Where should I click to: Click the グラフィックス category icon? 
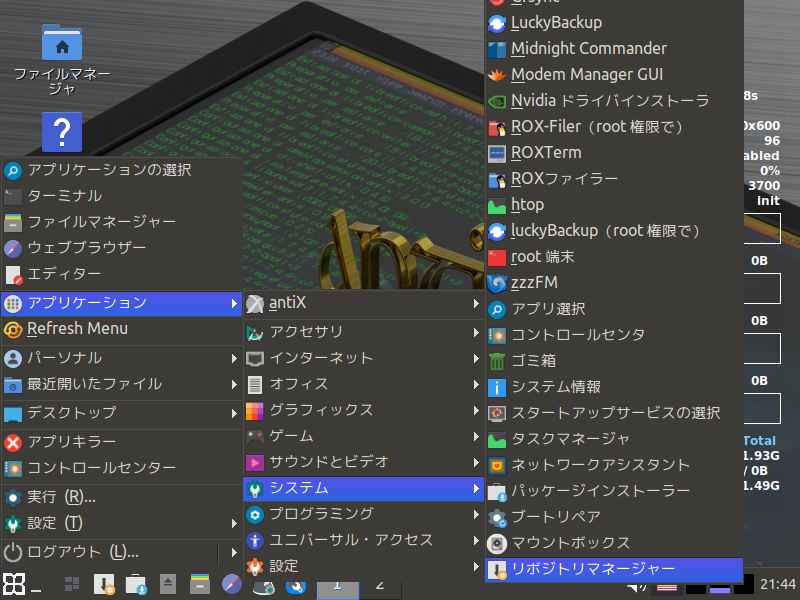point(255,411)
